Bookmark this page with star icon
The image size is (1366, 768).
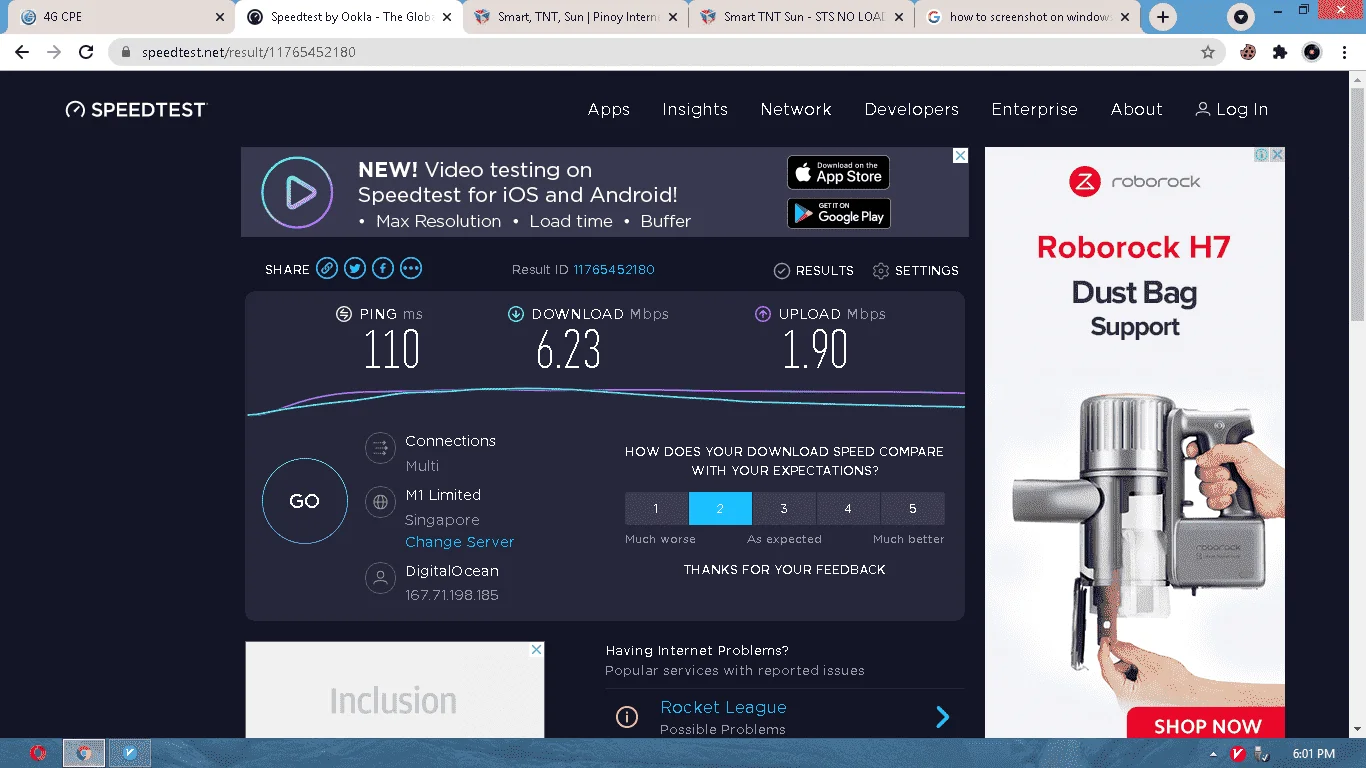(x=1208, y=52)
